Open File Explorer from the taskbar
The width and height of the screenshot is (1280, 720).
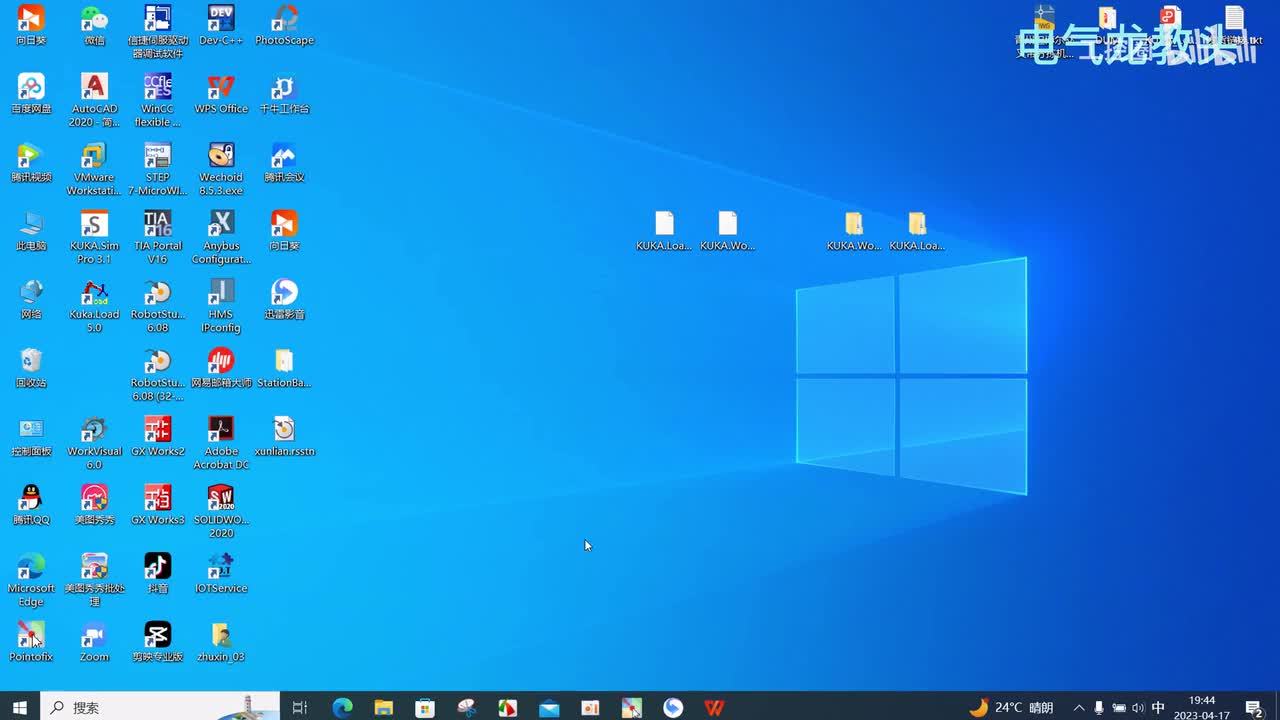pos(384,707)
